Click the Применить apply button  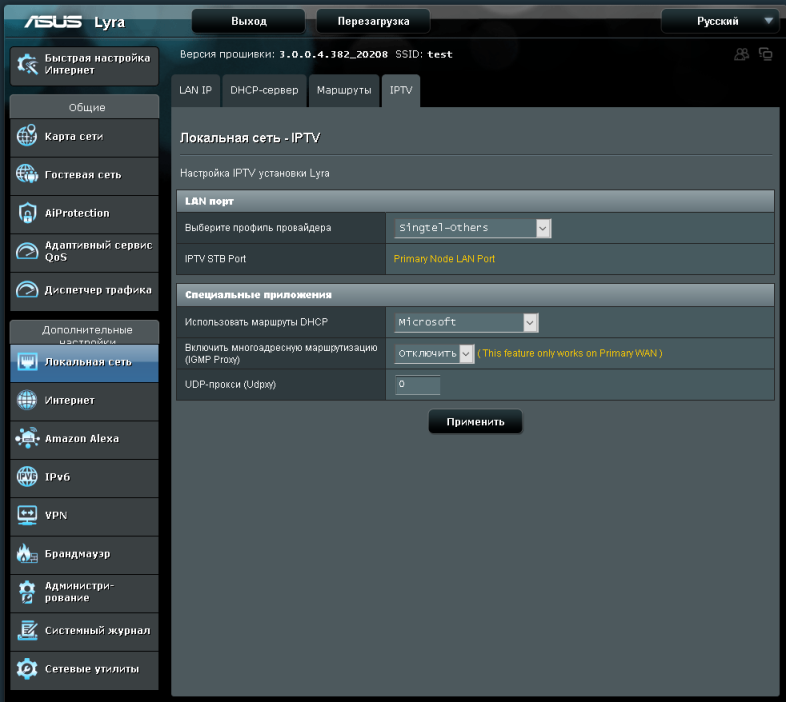click(x=475, y=422)
